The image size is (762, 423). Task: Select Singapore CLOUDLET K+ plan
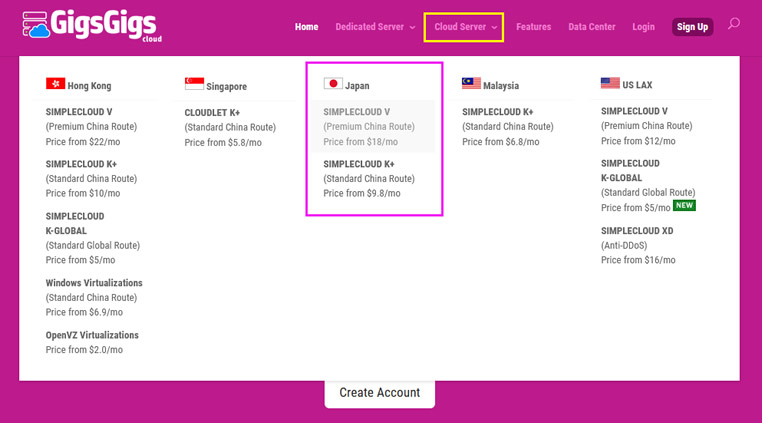[x=230, y=127]
